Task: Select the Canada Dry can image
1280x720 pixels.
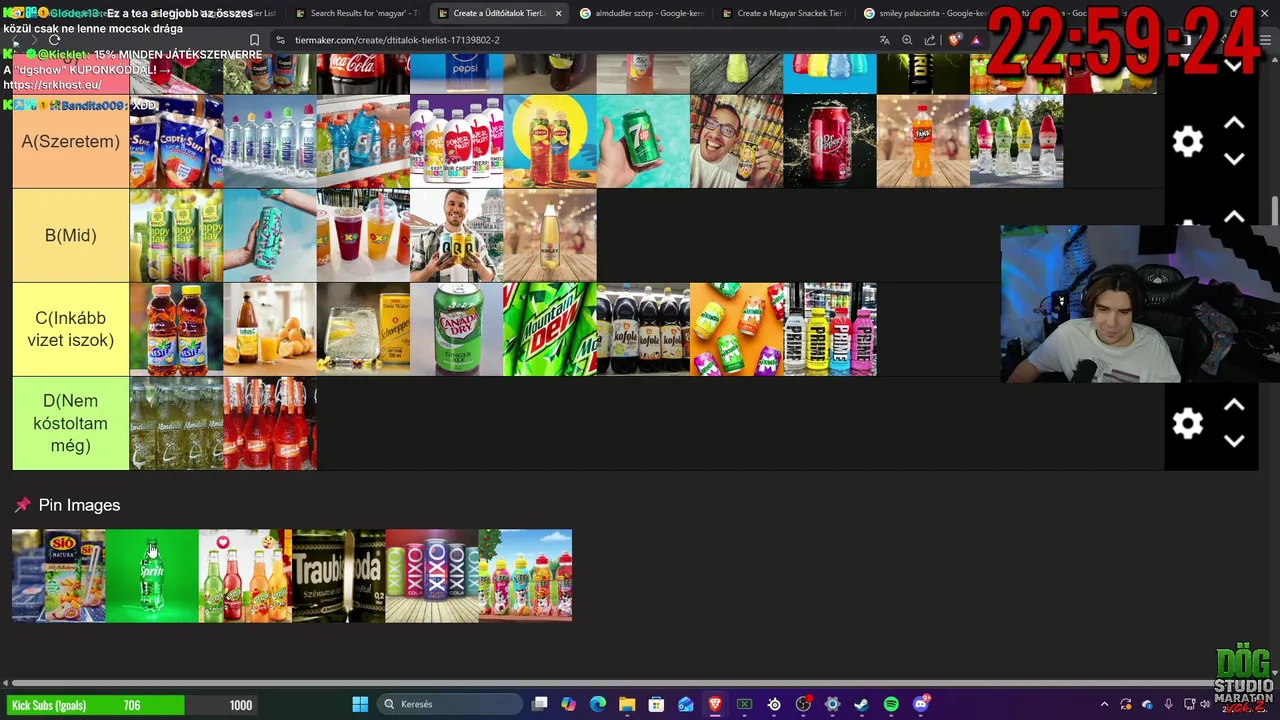Action: tap(456, 330)
